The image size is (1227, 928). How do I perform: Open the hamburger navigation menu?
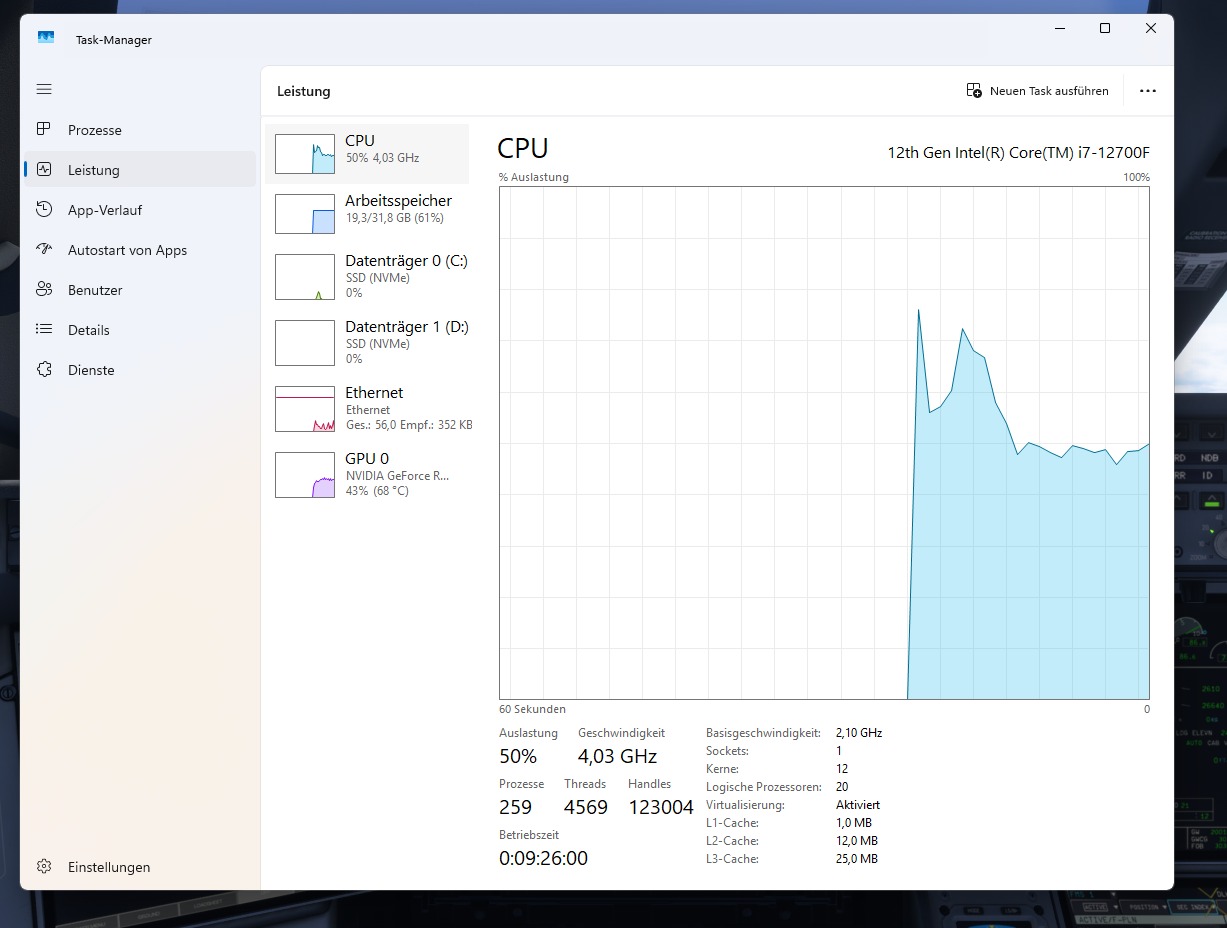pyautogui.click(x=44, y=89)
